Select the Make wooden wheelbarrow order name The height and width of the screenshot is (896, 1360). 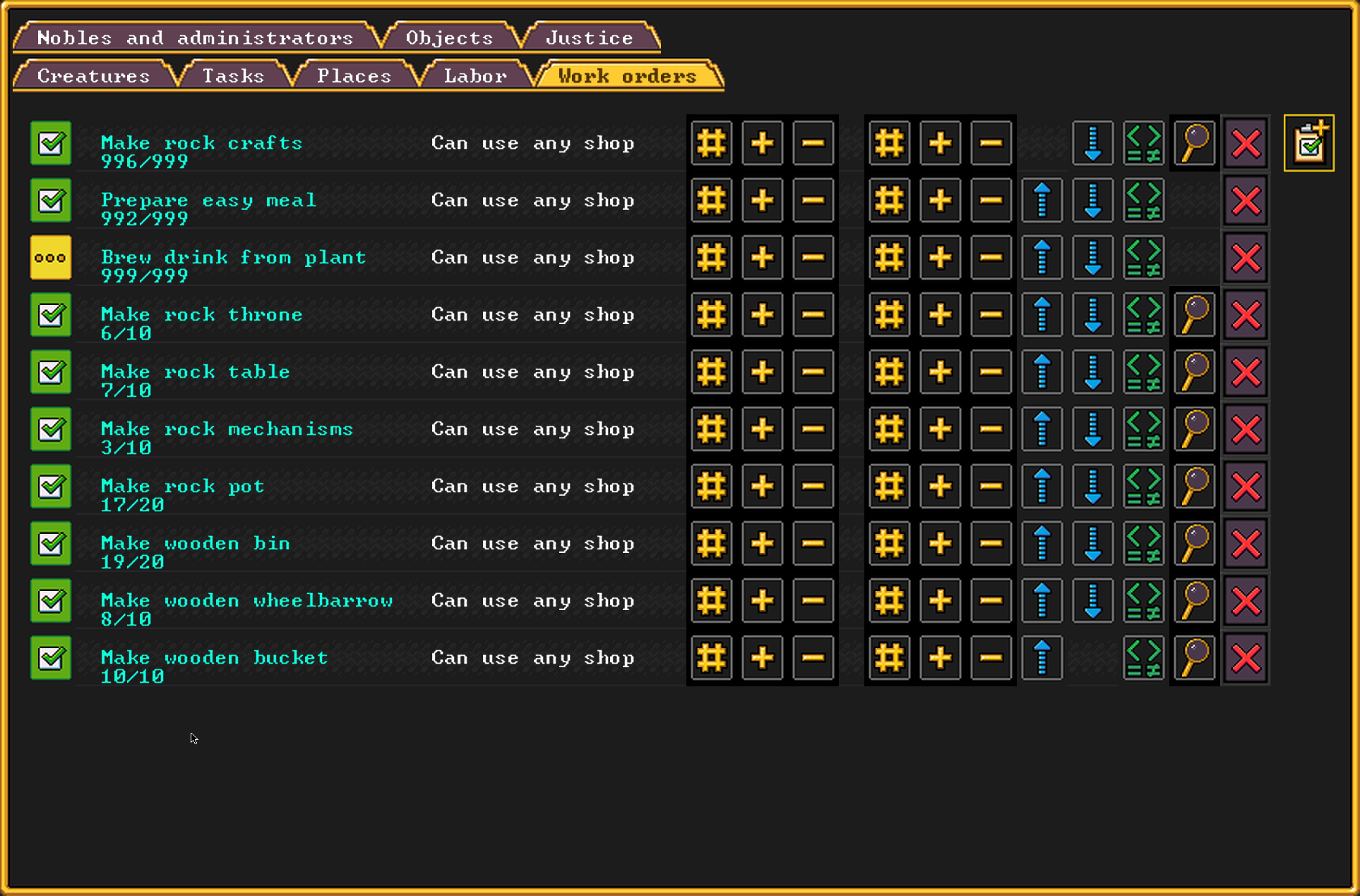(x=246, y=601)
